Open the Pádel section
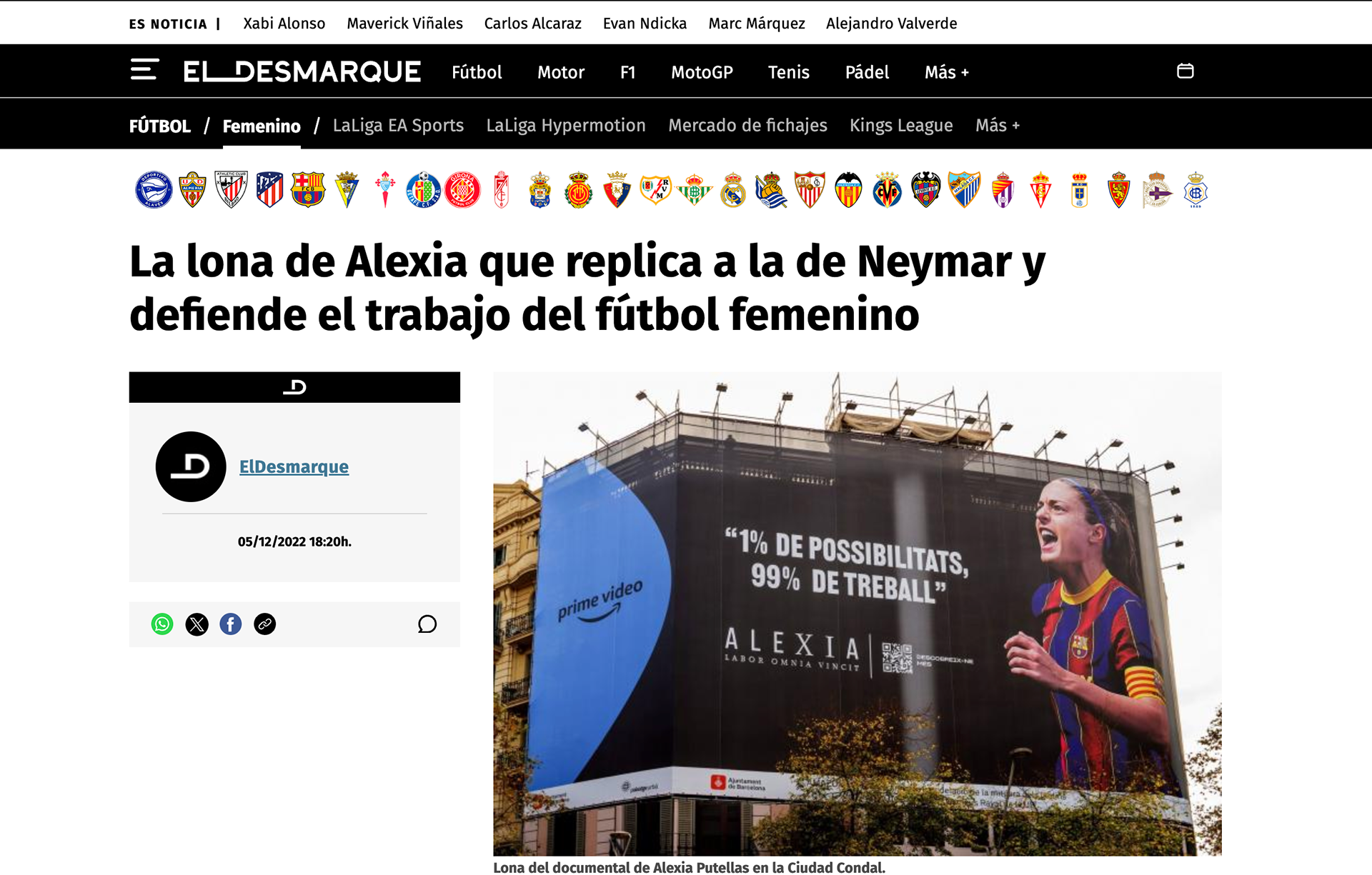The image size is (1372, 875). (867, 72)
